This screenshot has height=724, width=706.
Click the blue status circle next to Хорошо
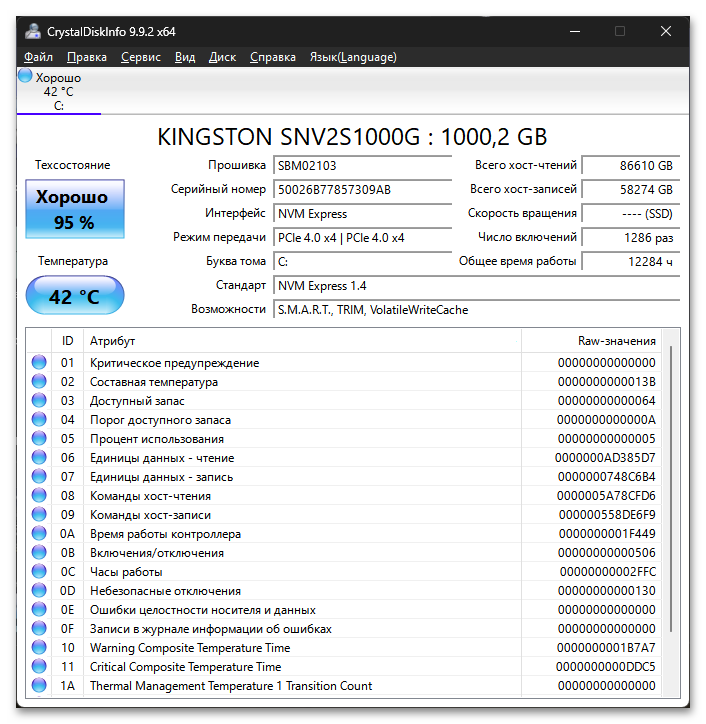(25, 76)
